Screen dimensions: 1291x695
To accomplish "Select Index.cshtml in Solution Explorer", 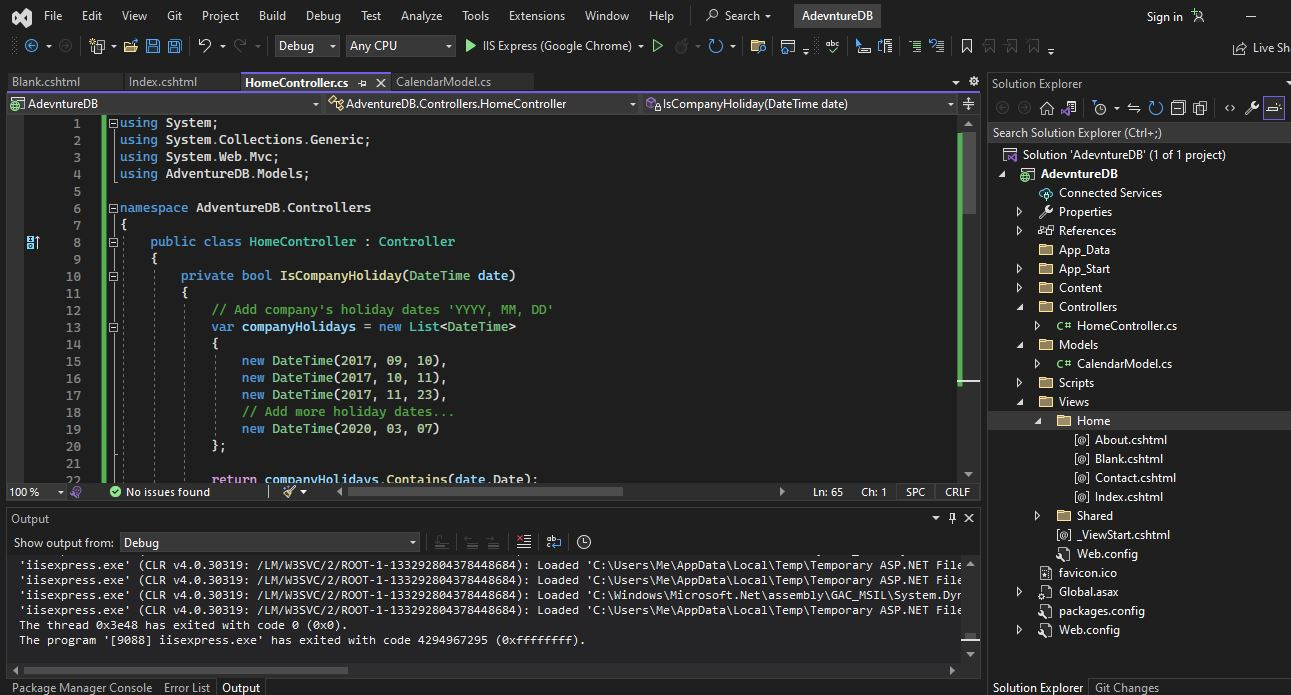I will (1128, 497).
